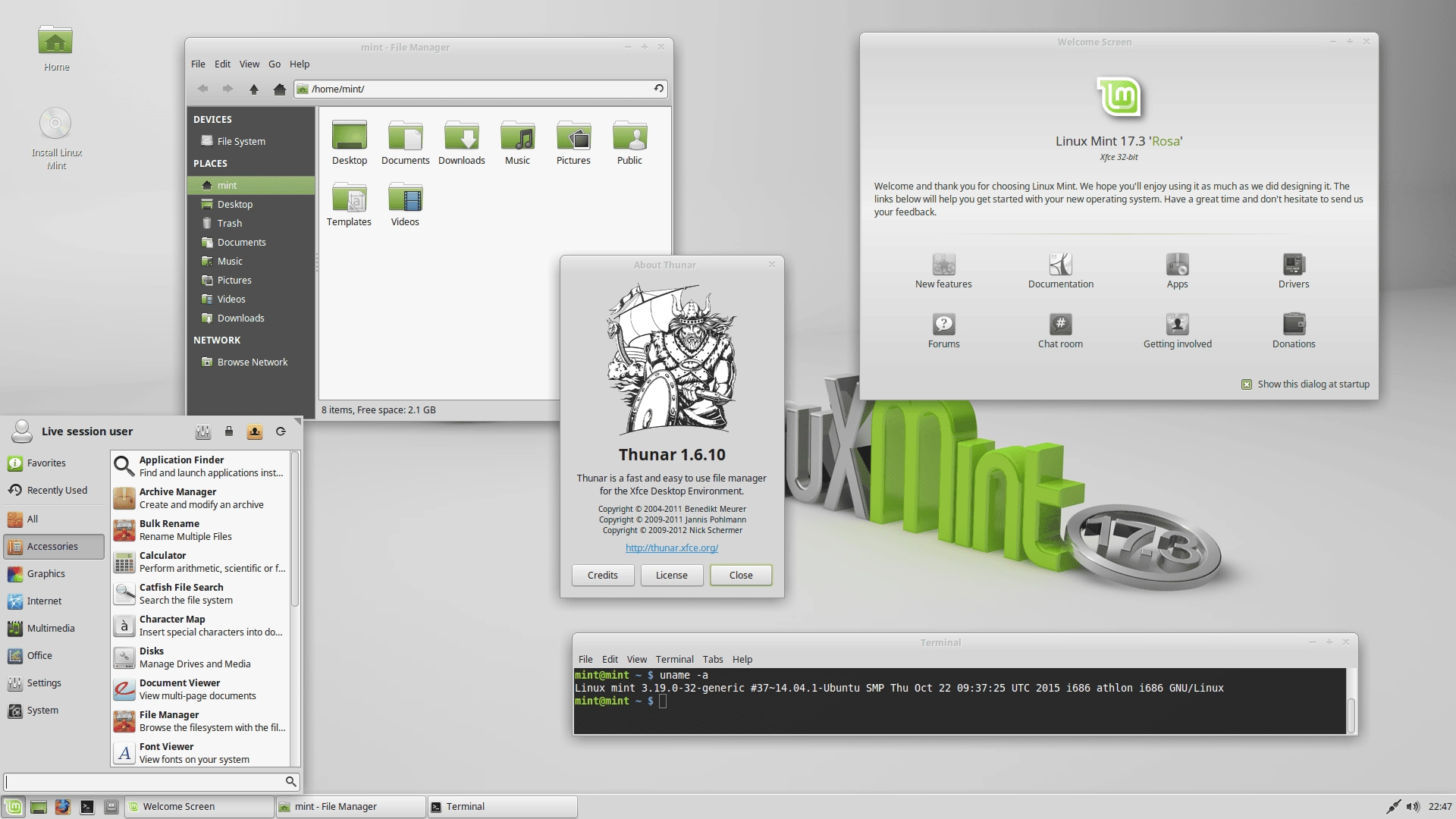Open the Templates folder icon
The width and height of the screenshot is (1456, 819).
(350, 203)
